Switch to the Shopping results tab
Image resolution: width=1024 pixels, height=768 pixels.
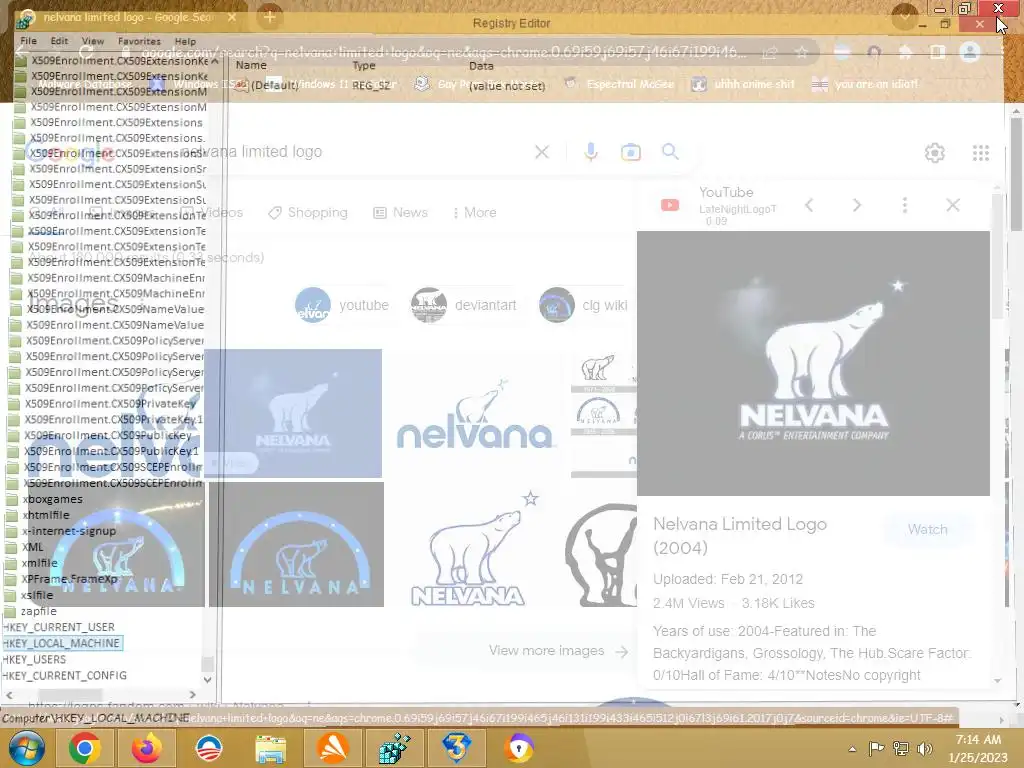[x=308, y=213]
